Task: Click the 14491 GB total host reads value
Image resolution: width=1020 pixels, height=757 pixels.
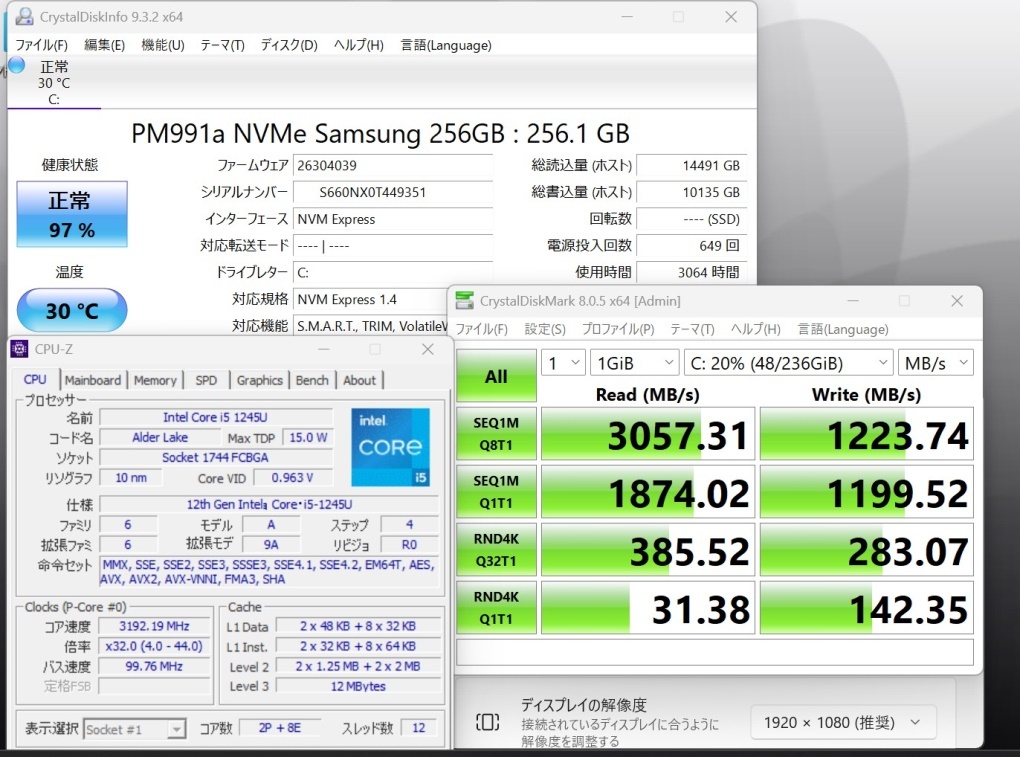Action: click(x=691, y=165)
